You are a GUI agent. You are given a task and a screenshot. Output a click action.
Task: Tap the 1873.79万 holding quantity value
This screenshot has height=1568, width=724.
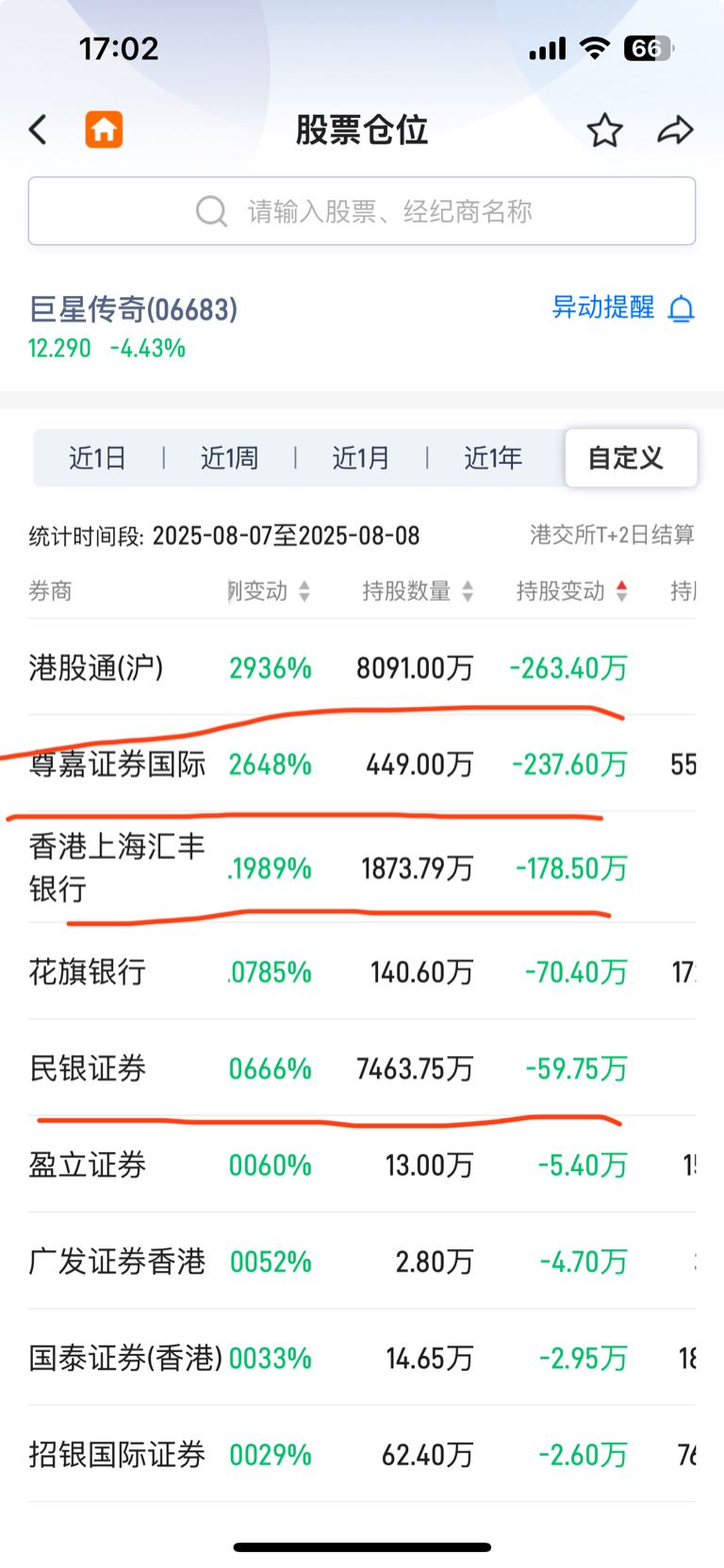(417, 868)
